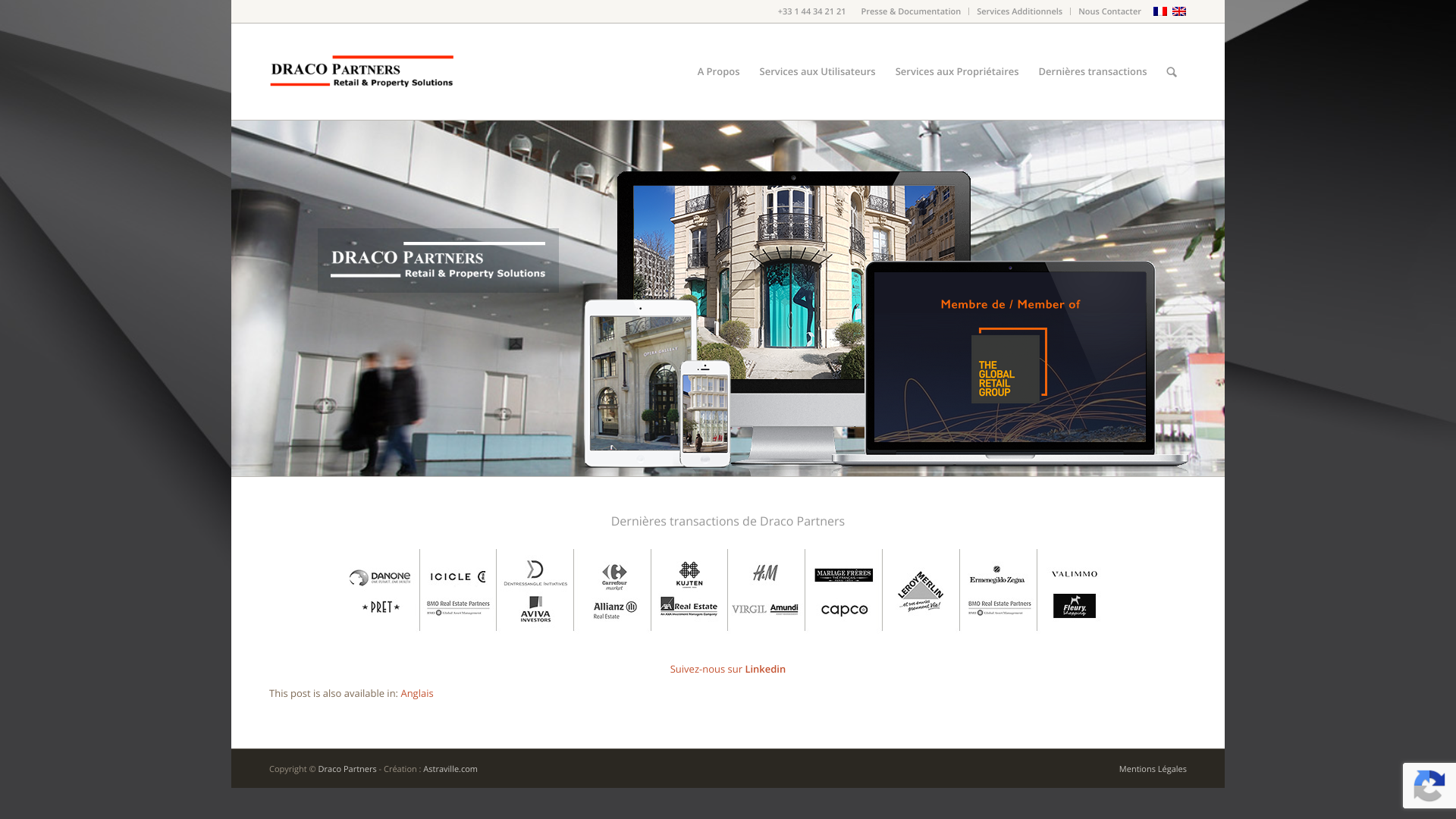The image size is (1456, 819).
Task: Click the Draco Partners header logo
Action: (x=362, y=71)
